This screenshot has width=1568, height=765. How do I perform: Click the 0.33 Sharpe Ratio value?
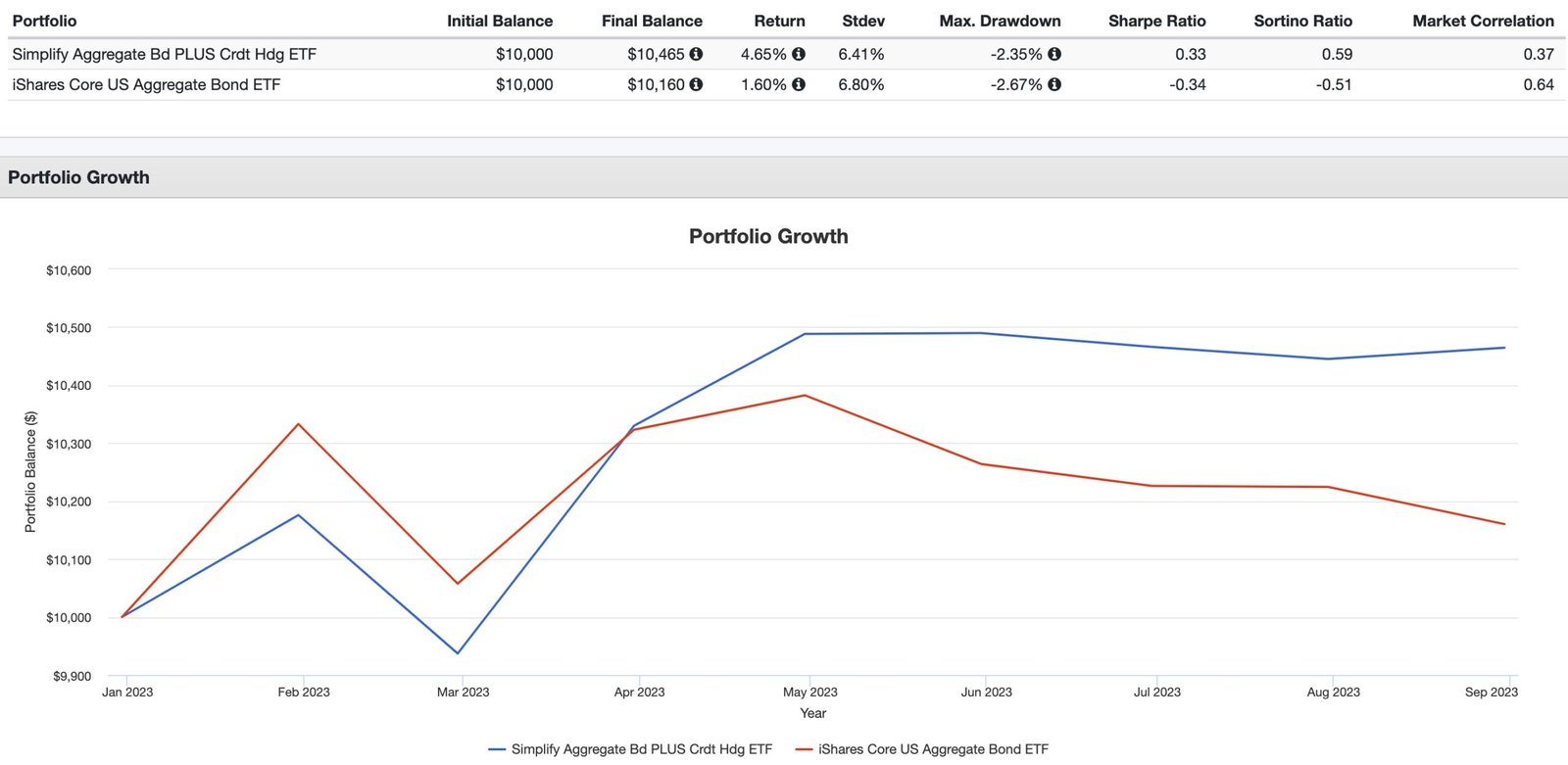[x=1191, y=54]
